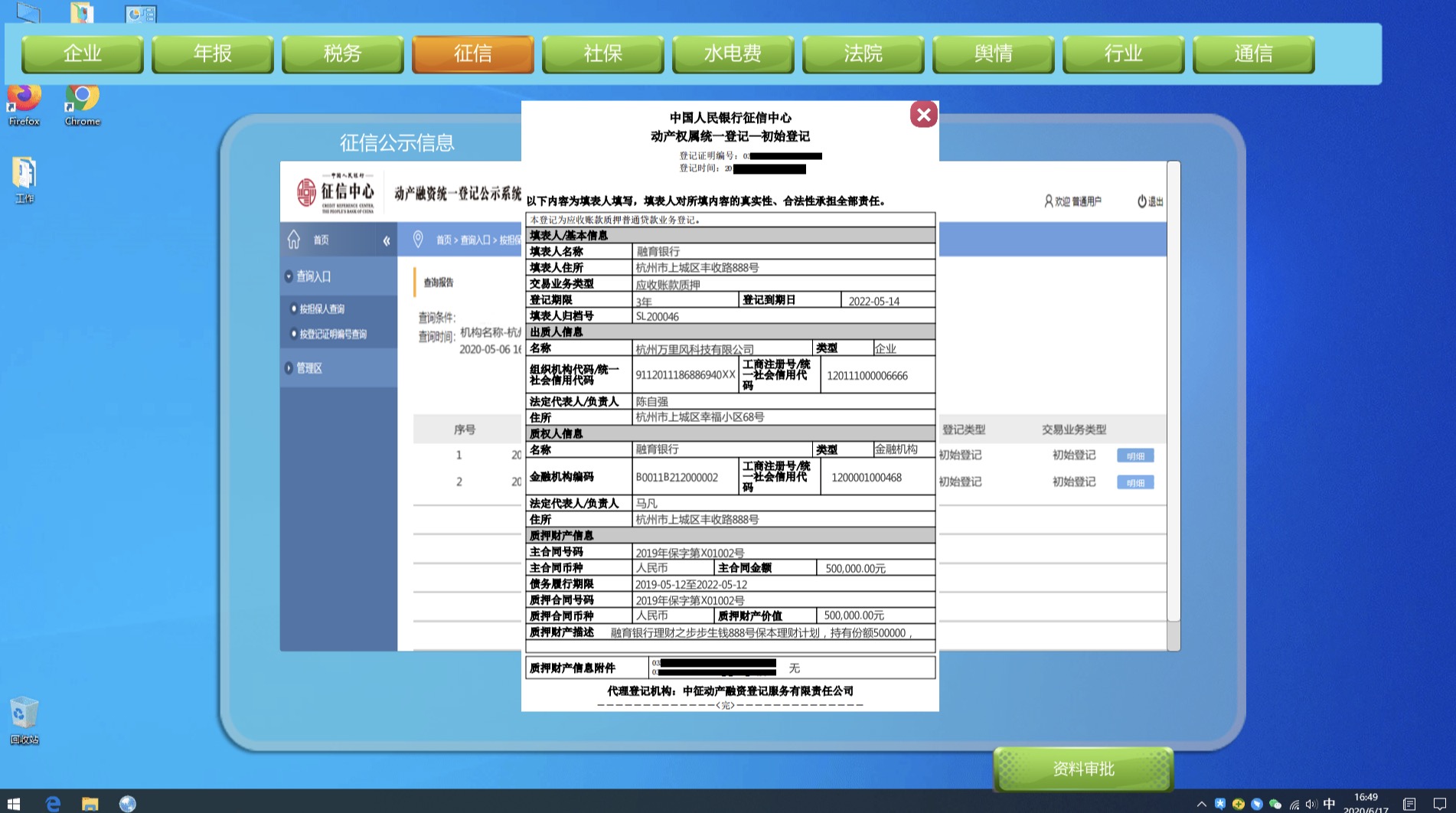Expand the 管理区 sidebar section
The image size is (1456, 813).
tap(309, 368)
